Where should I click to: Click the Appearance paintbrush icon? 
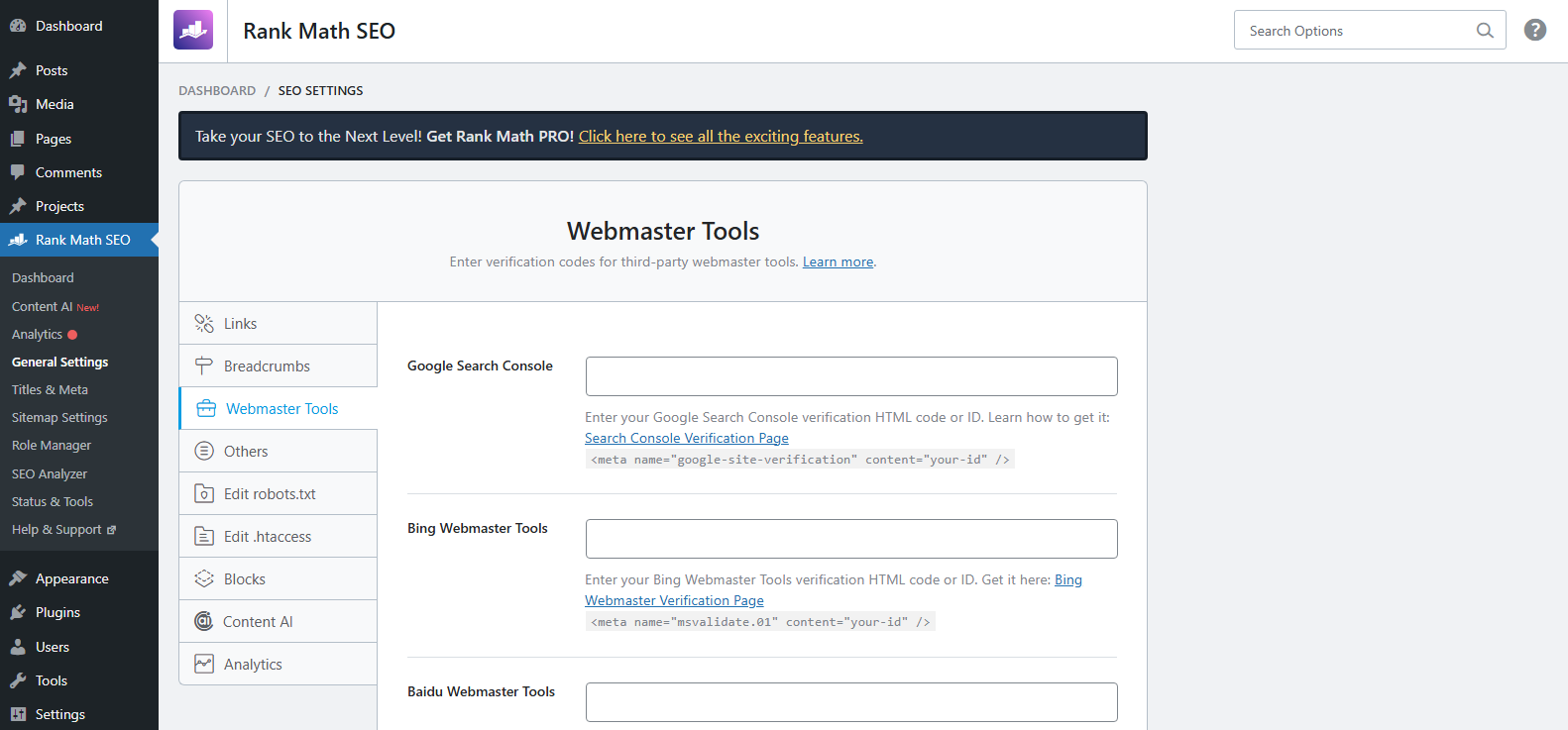pos(18,578)
